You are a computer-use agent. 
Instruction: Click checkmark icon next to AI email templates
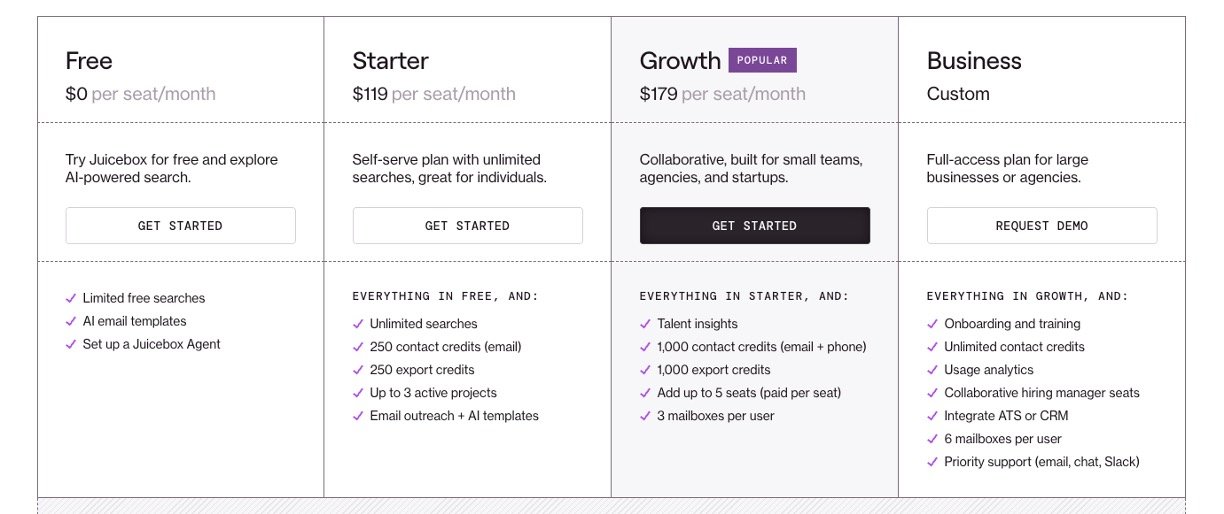(x=71, y=321)
